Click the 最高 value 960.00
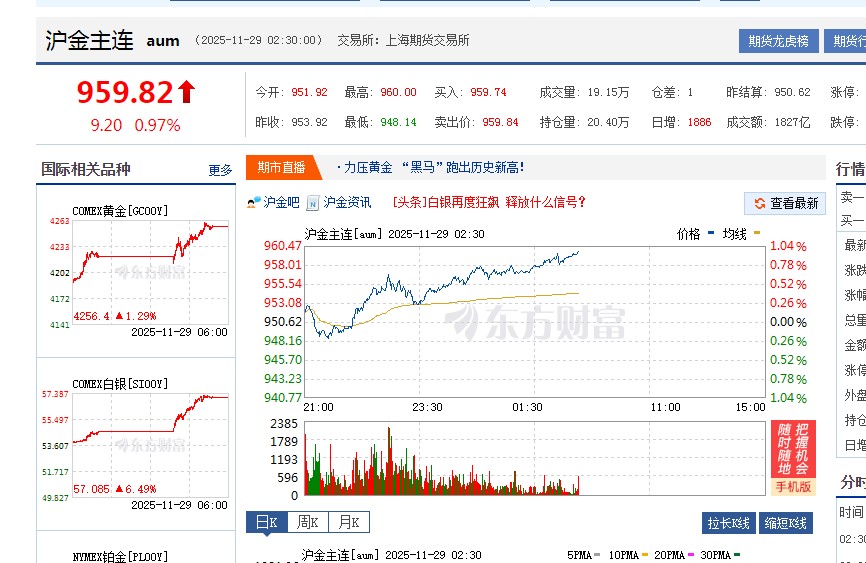This screenshot has width=866, height=563. [x=398, y=92]
